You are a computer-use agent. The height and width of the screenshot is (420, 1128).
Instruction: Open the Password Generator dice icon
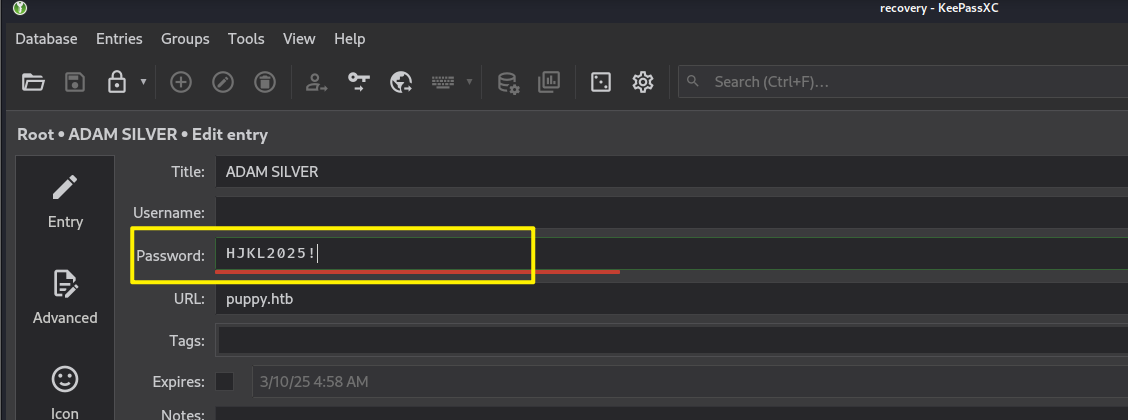[600, 82]
